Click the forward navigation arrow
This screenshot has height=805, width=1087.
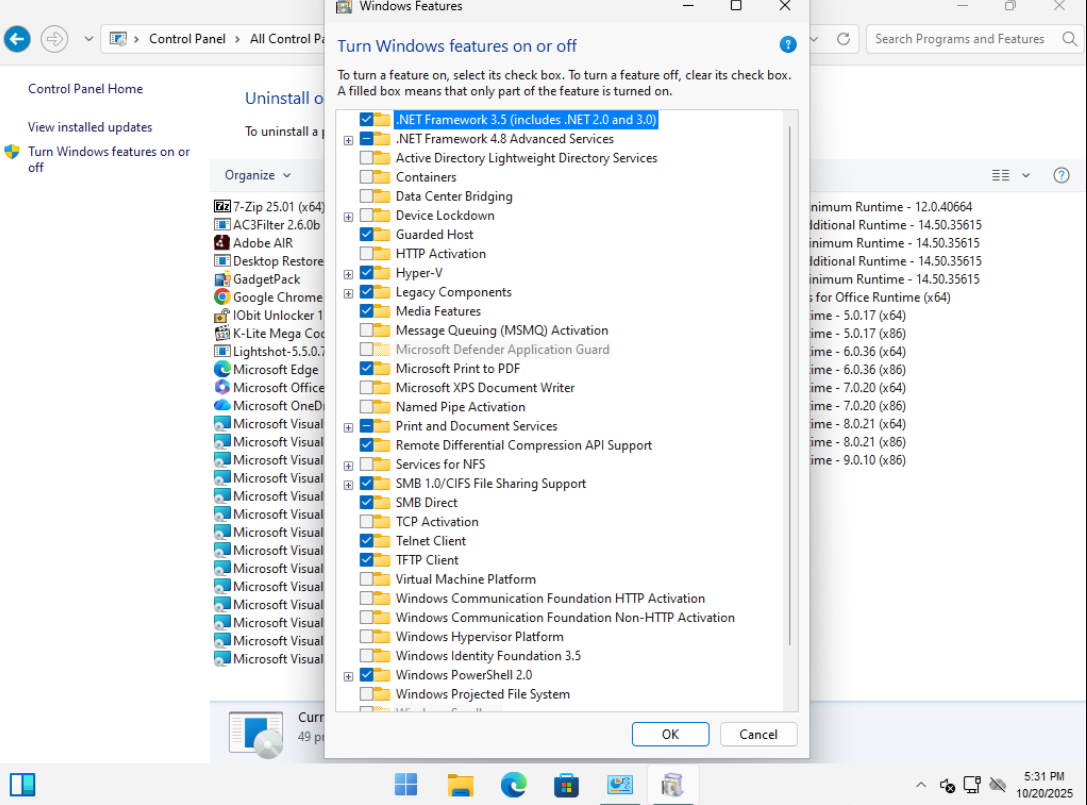[54, 39]
